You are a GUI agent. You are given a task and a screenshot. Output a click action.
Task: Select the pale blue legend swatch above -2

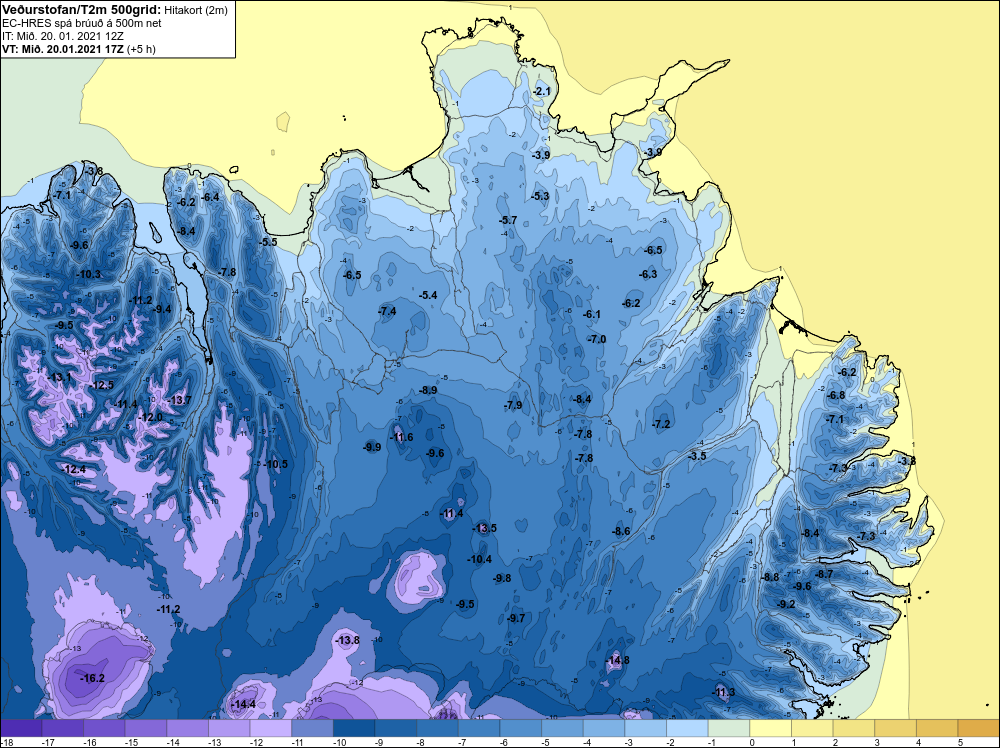pos(687,728)
